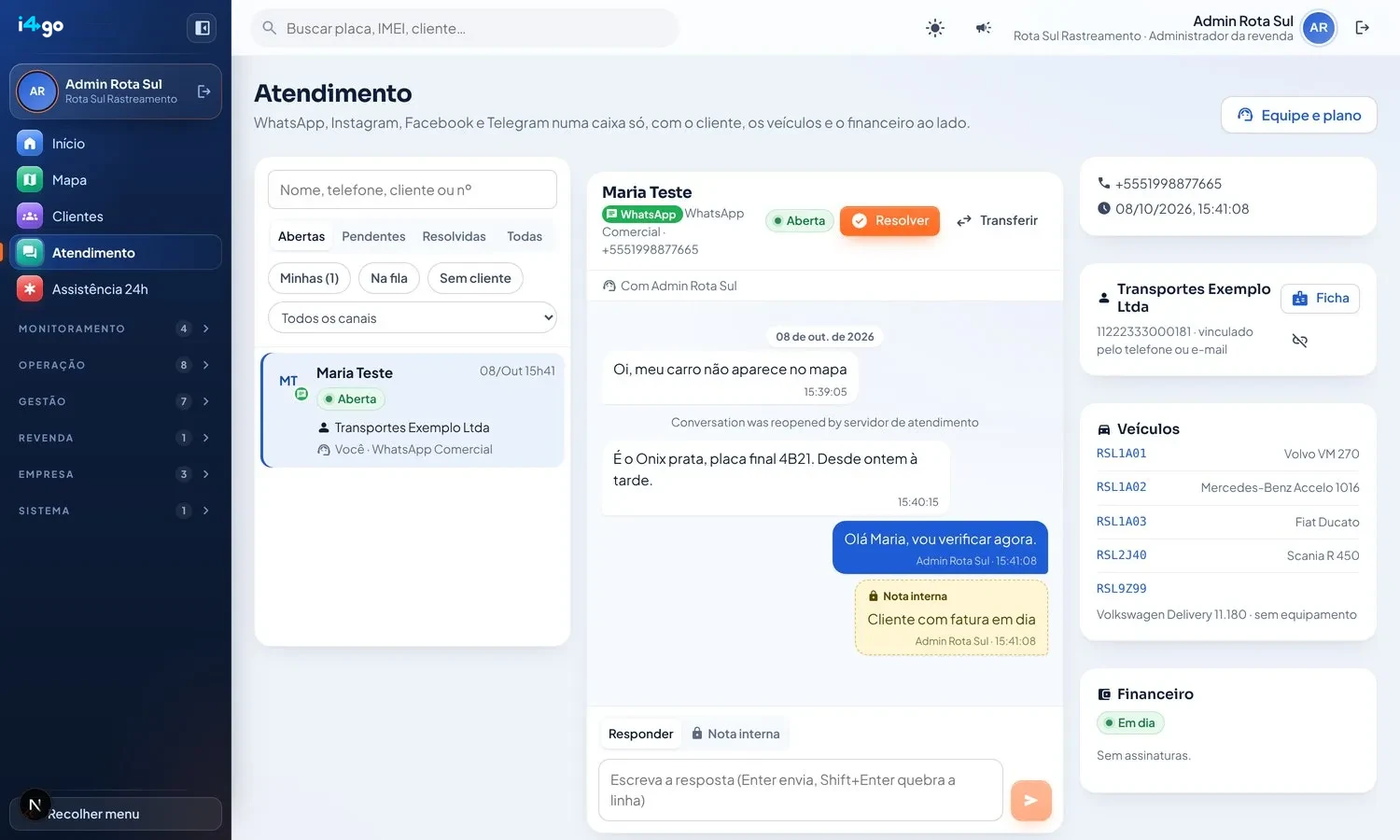Image resolution: width=1400 pixels, height=840 pixels.
Task: Toggle the light theme sun icon
Action: (935, 28)
